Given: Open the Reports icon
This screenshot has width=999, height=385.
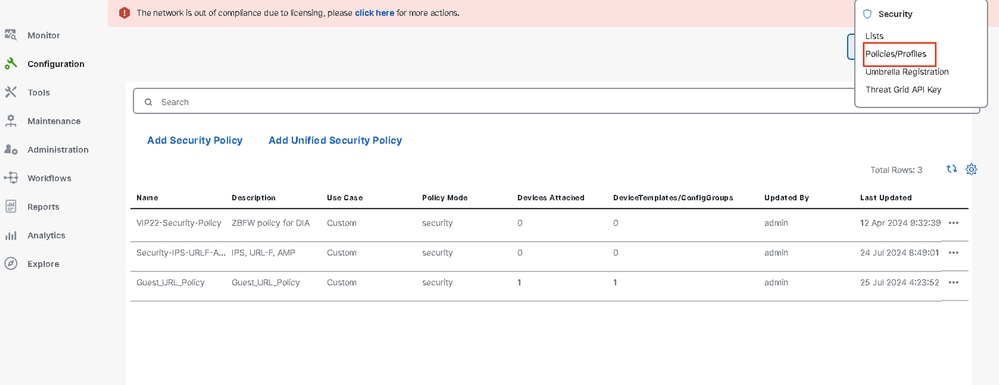Looking at the screenshot, I should (x=10, y=207).
